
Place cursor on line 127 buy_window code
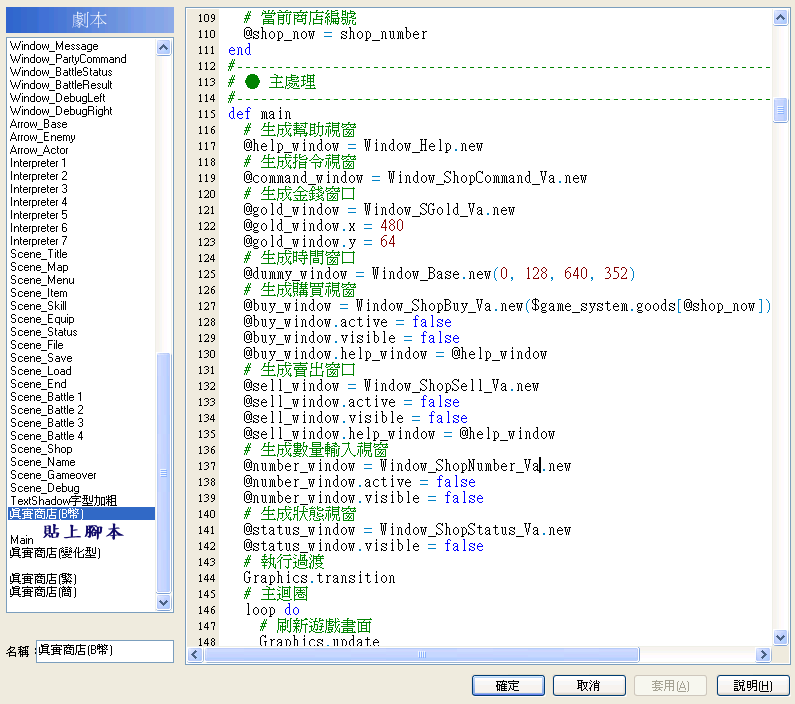point(507,306)
